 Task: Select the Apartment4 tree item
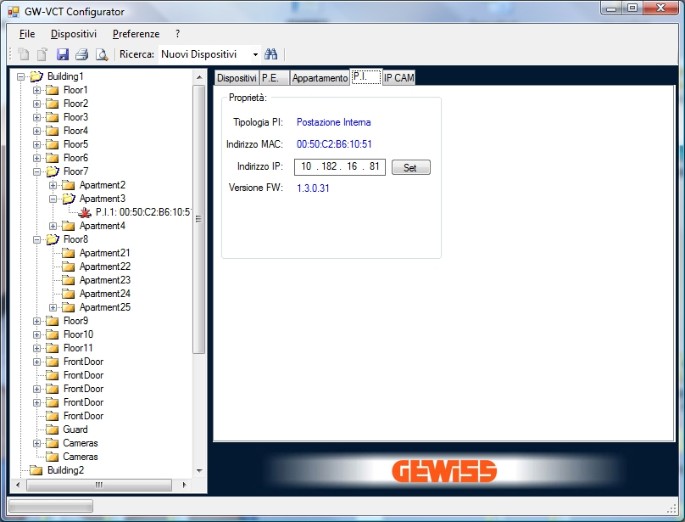click(102, 226)
